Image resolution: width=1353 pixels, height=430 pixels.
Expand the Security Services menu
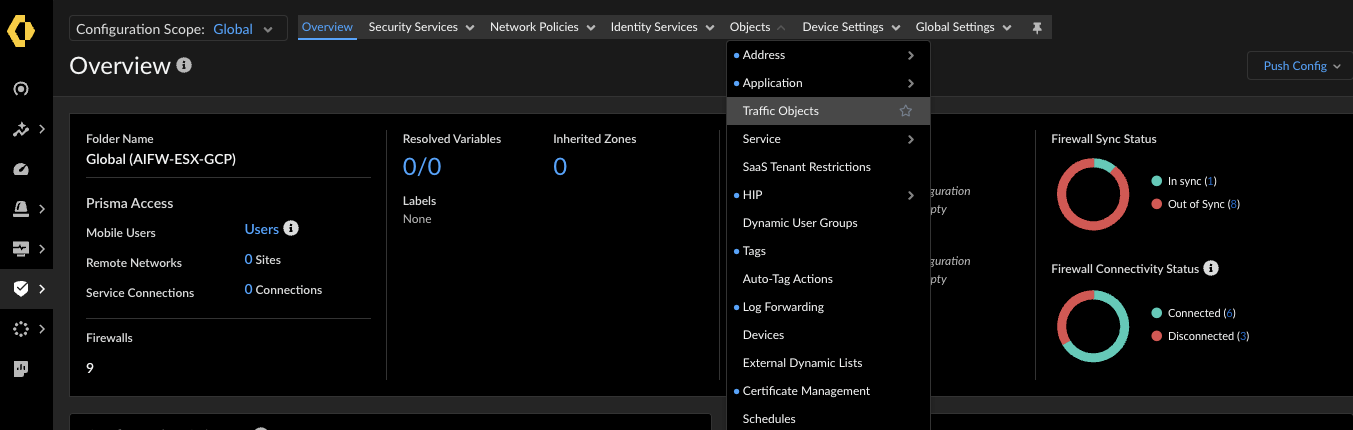pyautogui.click(x=421, y=27)
